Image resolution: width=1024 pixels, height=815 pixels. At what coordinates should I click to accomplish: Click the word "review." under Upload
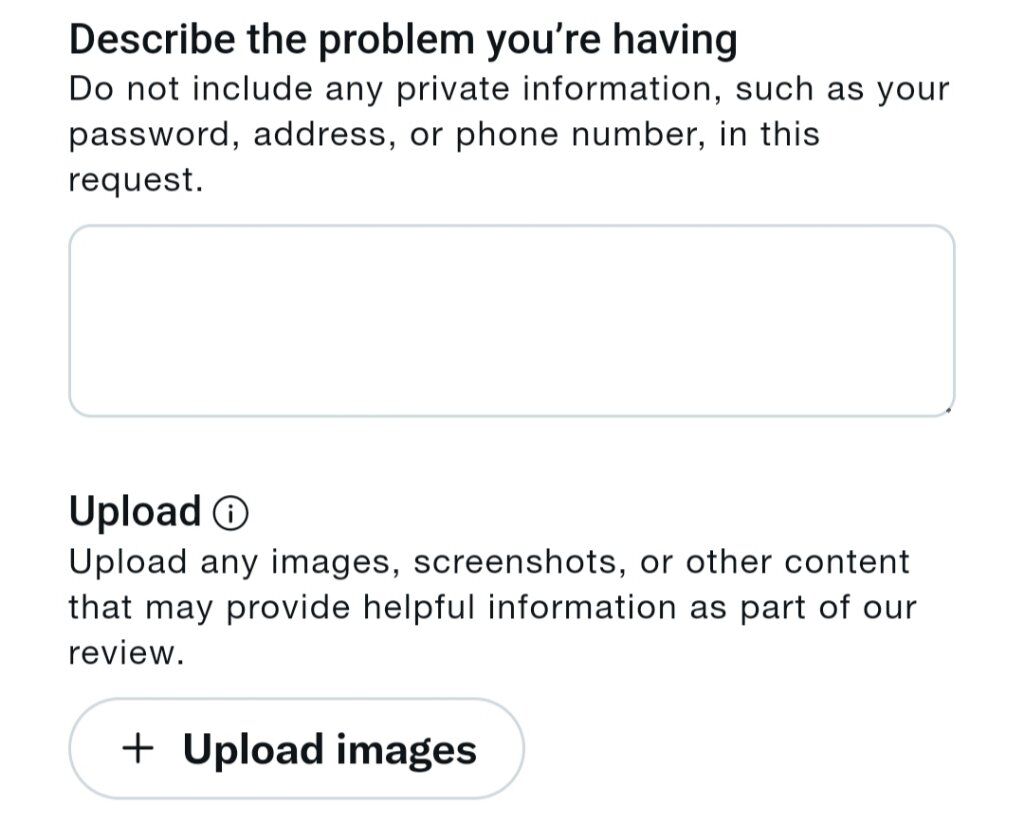pyautogui.click(x=127, y=654)
